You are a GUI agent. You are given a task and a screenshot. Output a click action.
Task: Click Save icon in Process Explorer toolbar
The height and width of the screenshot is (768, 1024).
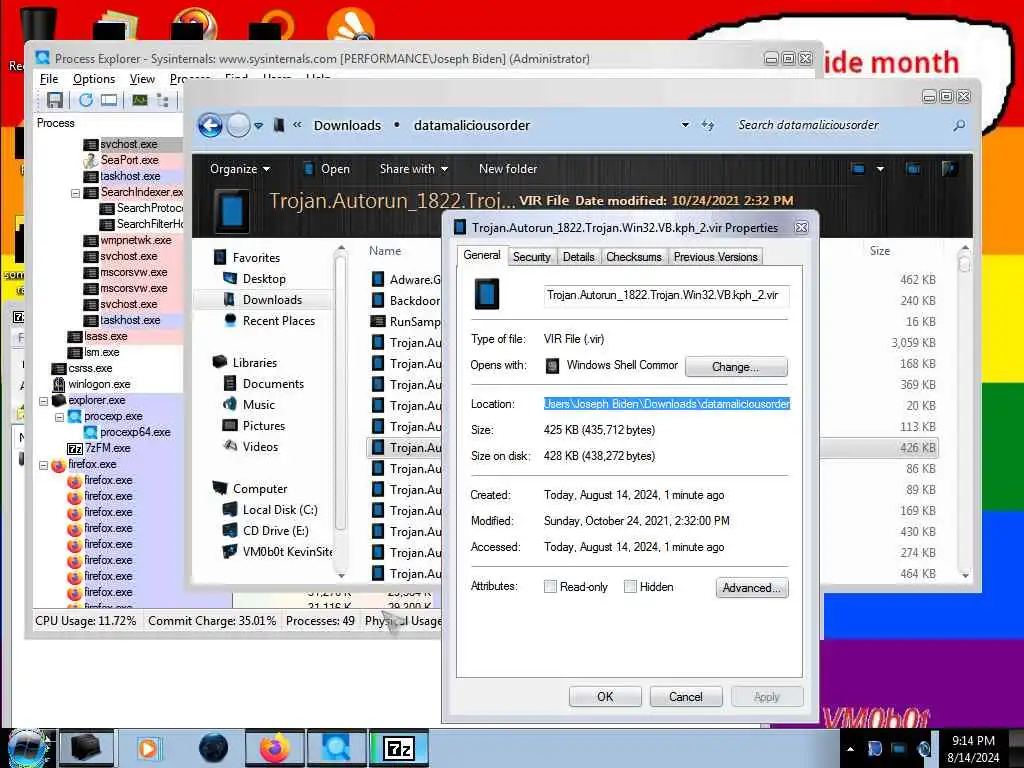coord(55,100)
